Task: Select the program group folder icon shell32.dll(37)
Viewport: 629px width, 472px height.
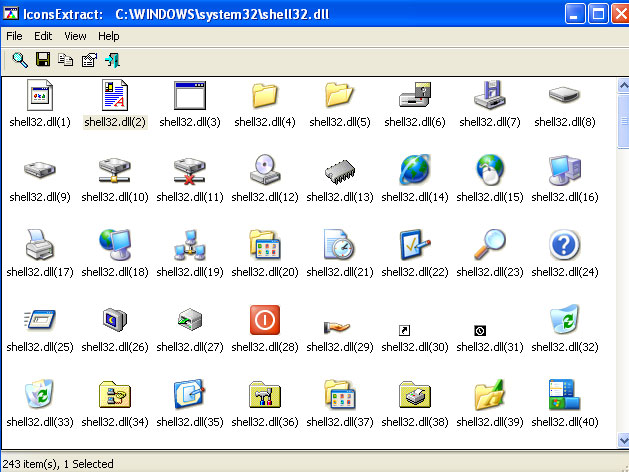Action: pyautogui.click(x=340, y=395)
